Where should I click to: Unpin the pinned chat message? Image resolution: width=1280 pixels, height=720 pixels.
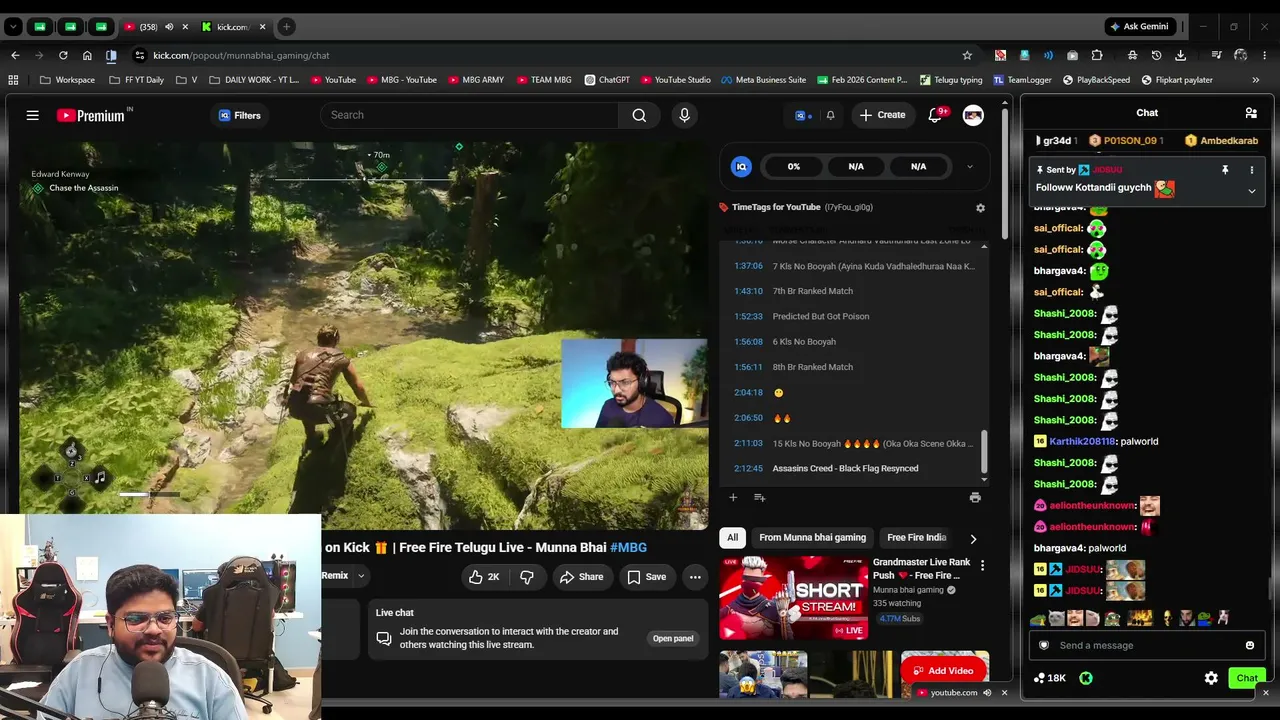pos(1225,170)
